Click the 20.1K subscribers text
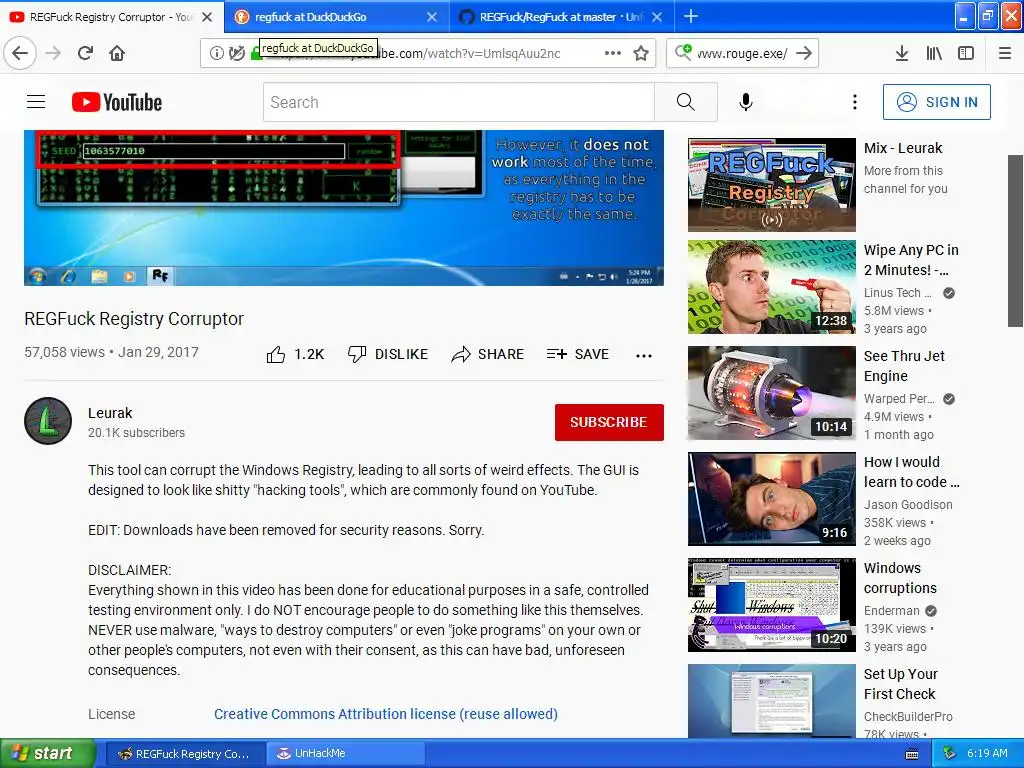This screenshot has width=1024, height=768. (x=136, y=432)
